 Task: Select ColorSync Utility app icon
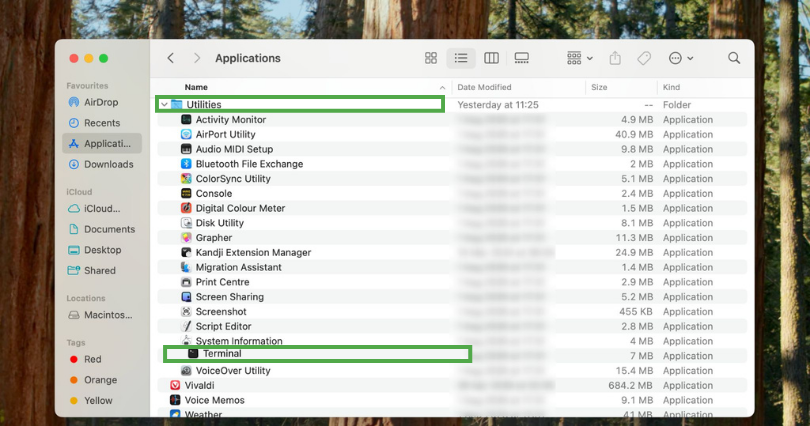tap(186, 179)
